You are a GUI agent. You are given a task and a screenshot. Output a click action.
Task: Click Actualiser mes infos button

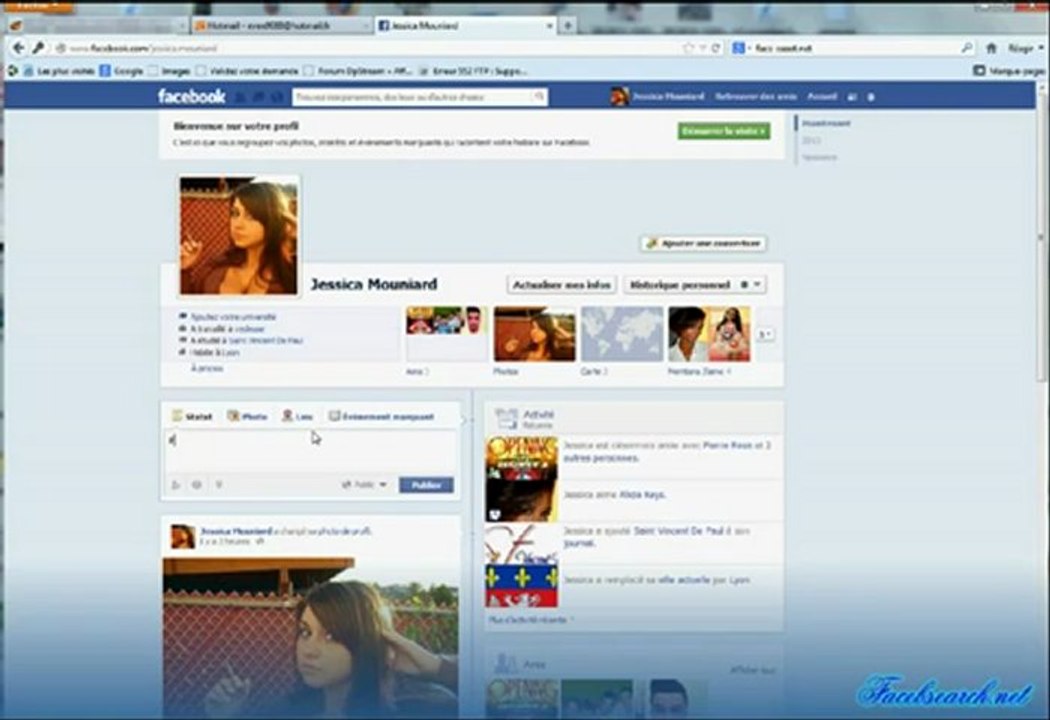561,285
